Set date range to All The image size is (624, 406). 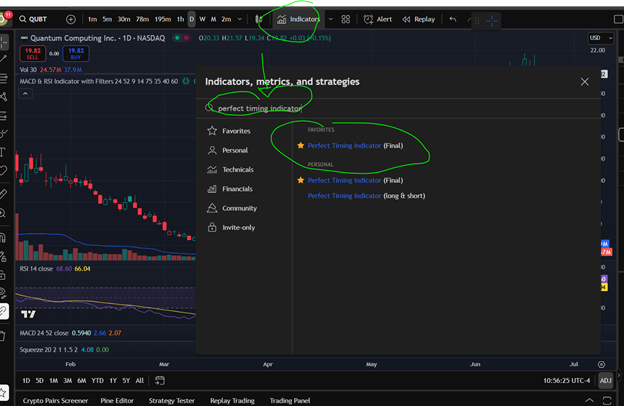[139, 381]
